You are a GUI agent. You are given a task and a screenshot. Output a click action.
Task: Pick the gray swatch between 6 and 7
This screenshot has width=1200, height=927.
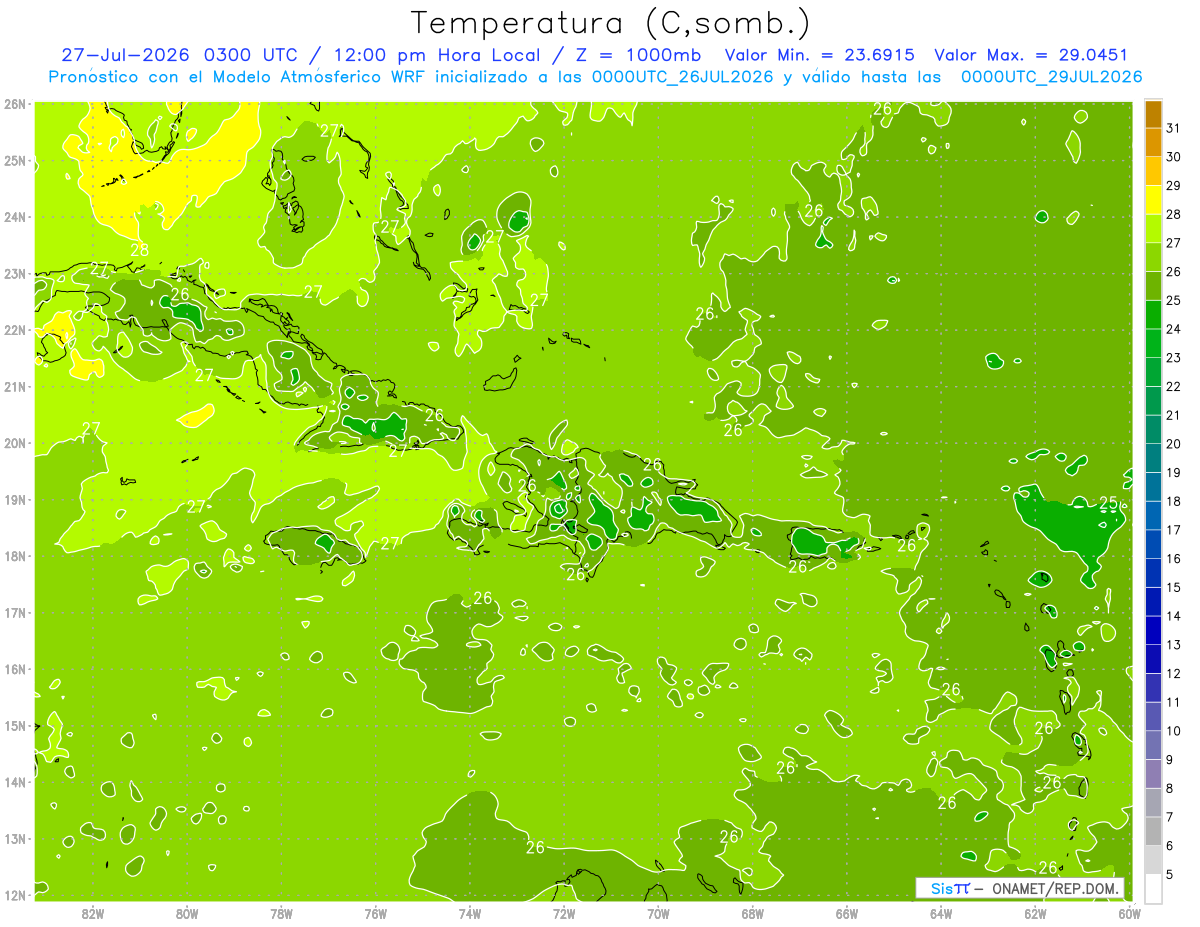click(1153, 831)
